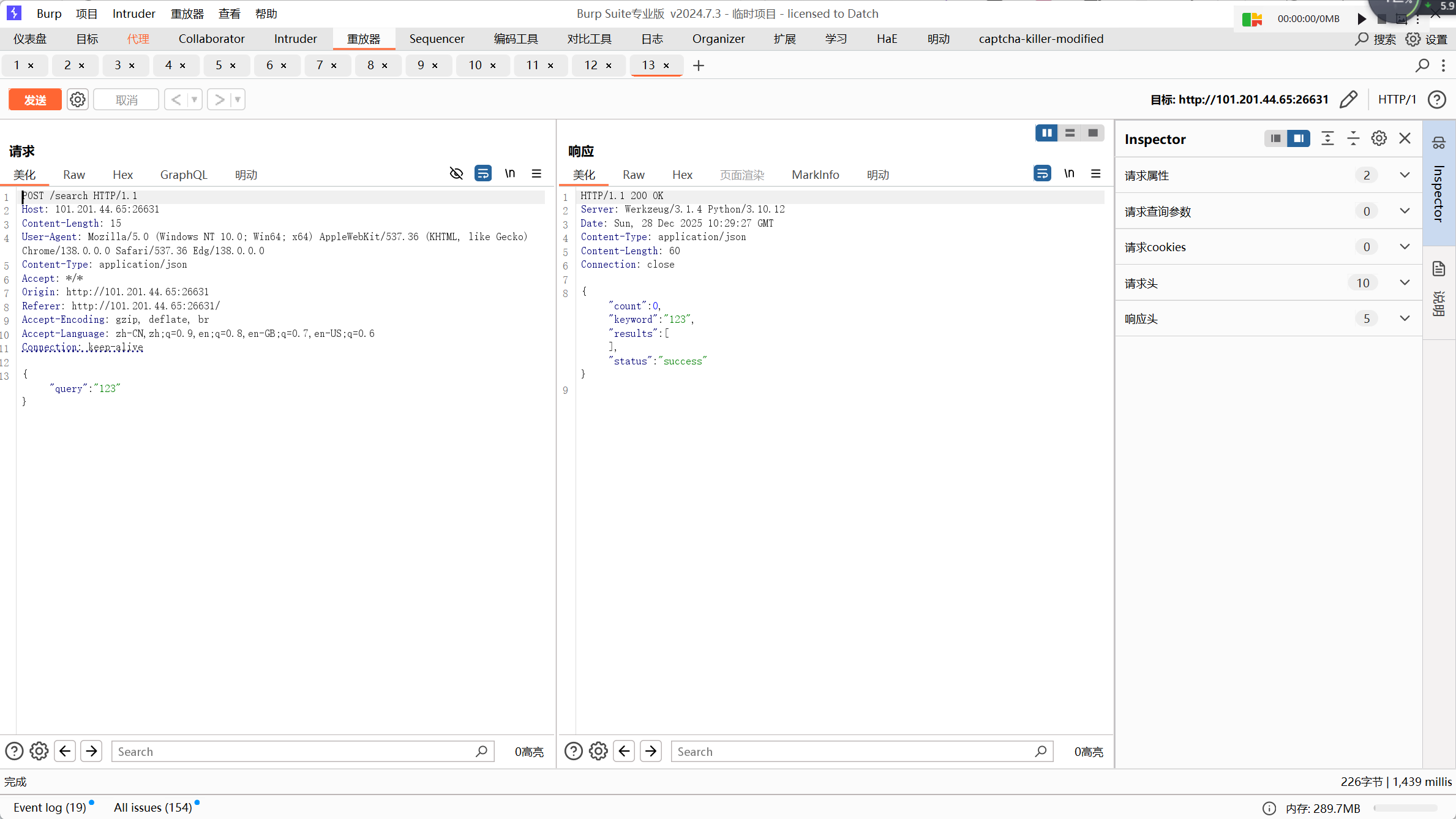Expand the 请求头 section in Inspector
This screenshot has width=1456, height=819.
(1405, 283)
